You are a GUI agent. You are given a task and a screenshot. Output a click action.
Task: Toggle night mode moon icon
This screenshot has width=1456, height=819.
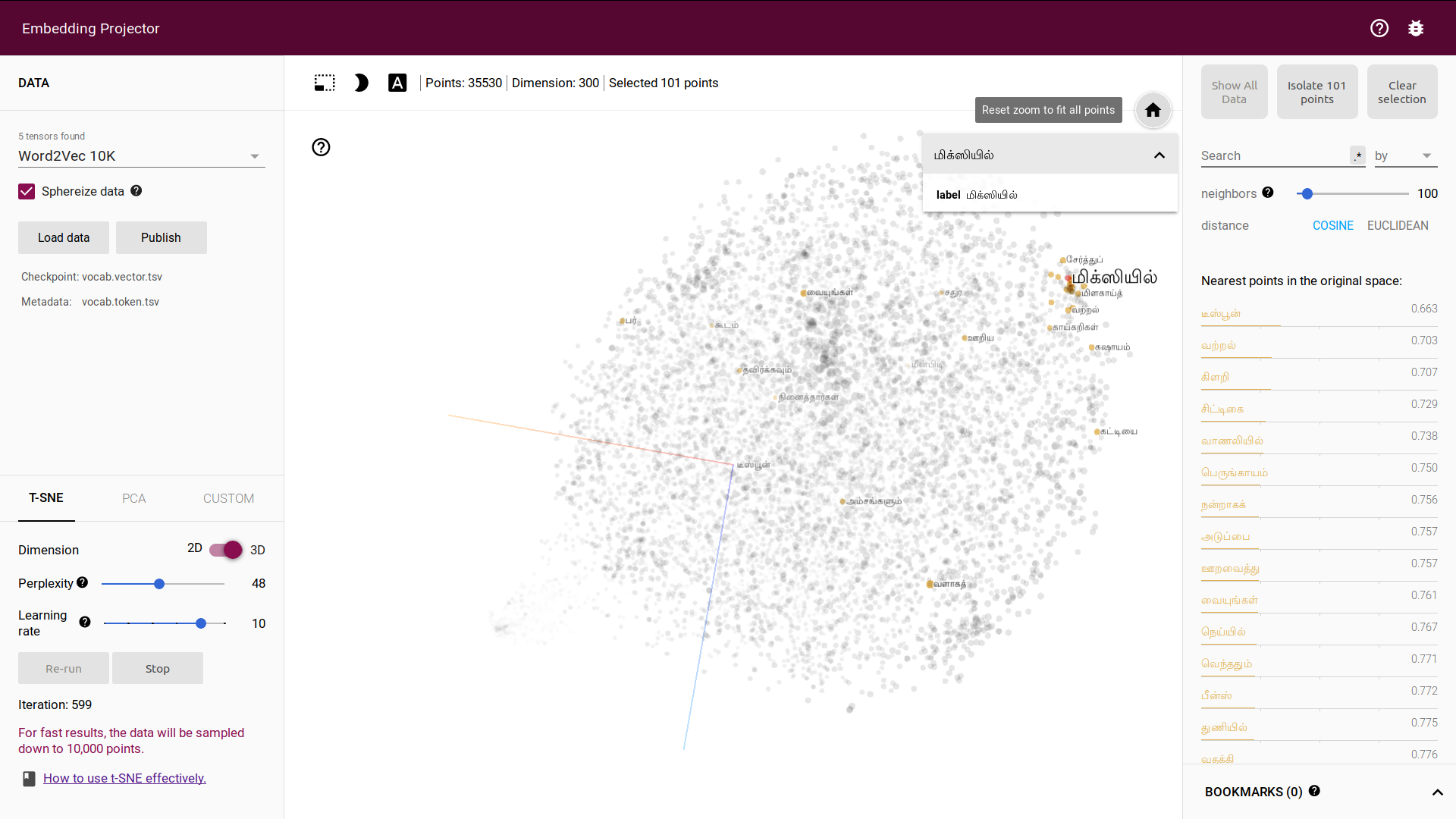(361, 83)
